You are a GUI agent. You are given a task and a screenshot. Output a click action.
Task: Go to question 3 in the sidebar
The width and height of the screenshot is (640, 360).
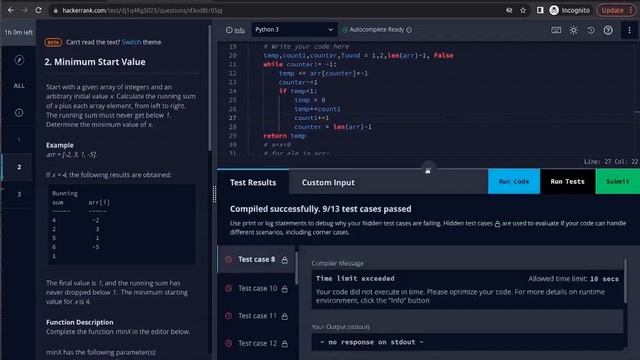click(19, 194)
